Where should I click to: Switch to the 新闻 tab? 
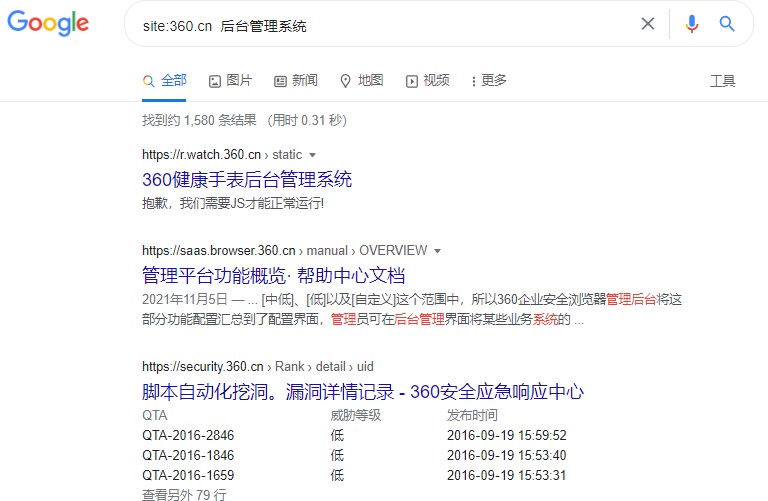[x=296, y=80]
